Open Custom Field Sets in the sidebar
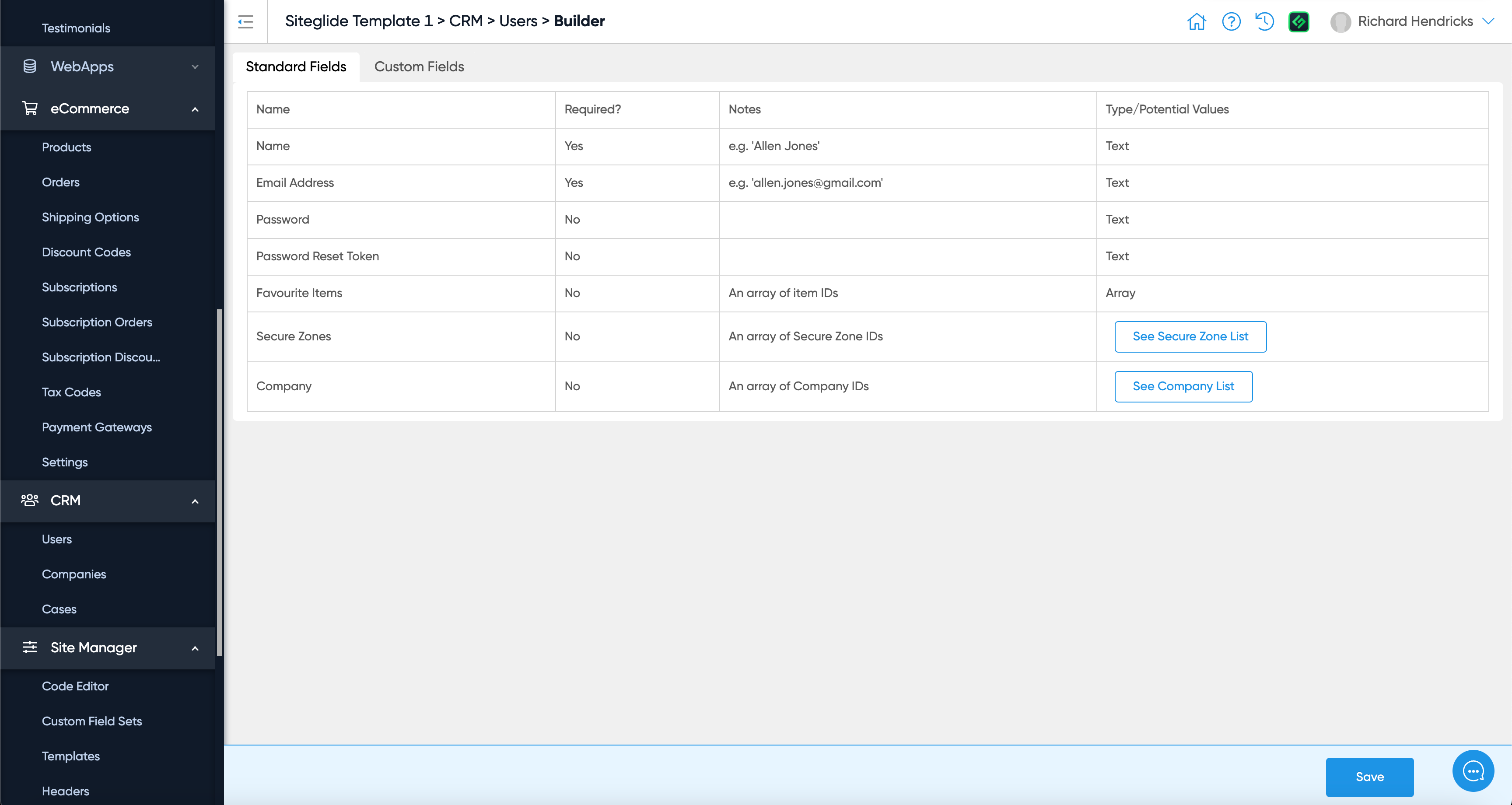 coord(91,721)
